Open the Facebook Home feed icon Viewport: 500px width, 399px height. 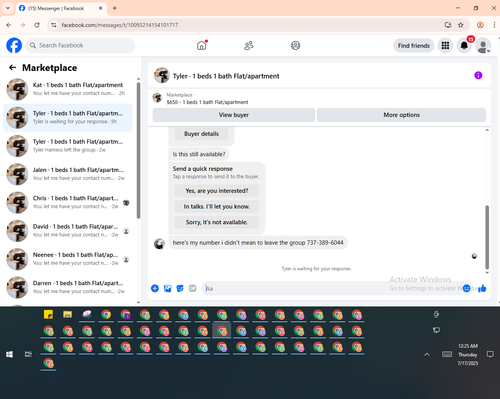[x=202, y=45]
